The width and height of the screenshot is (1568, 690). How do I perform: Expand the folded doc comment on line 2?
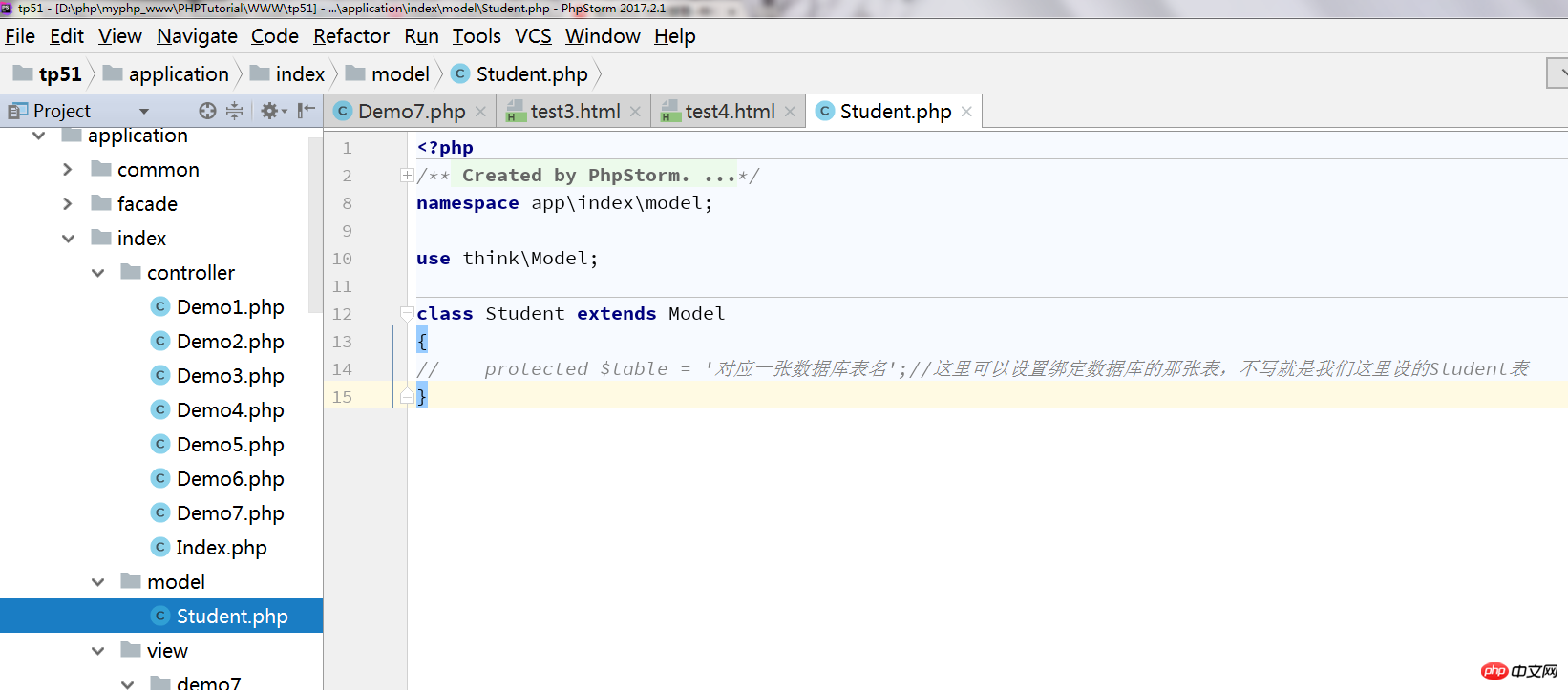coord(407,175)
